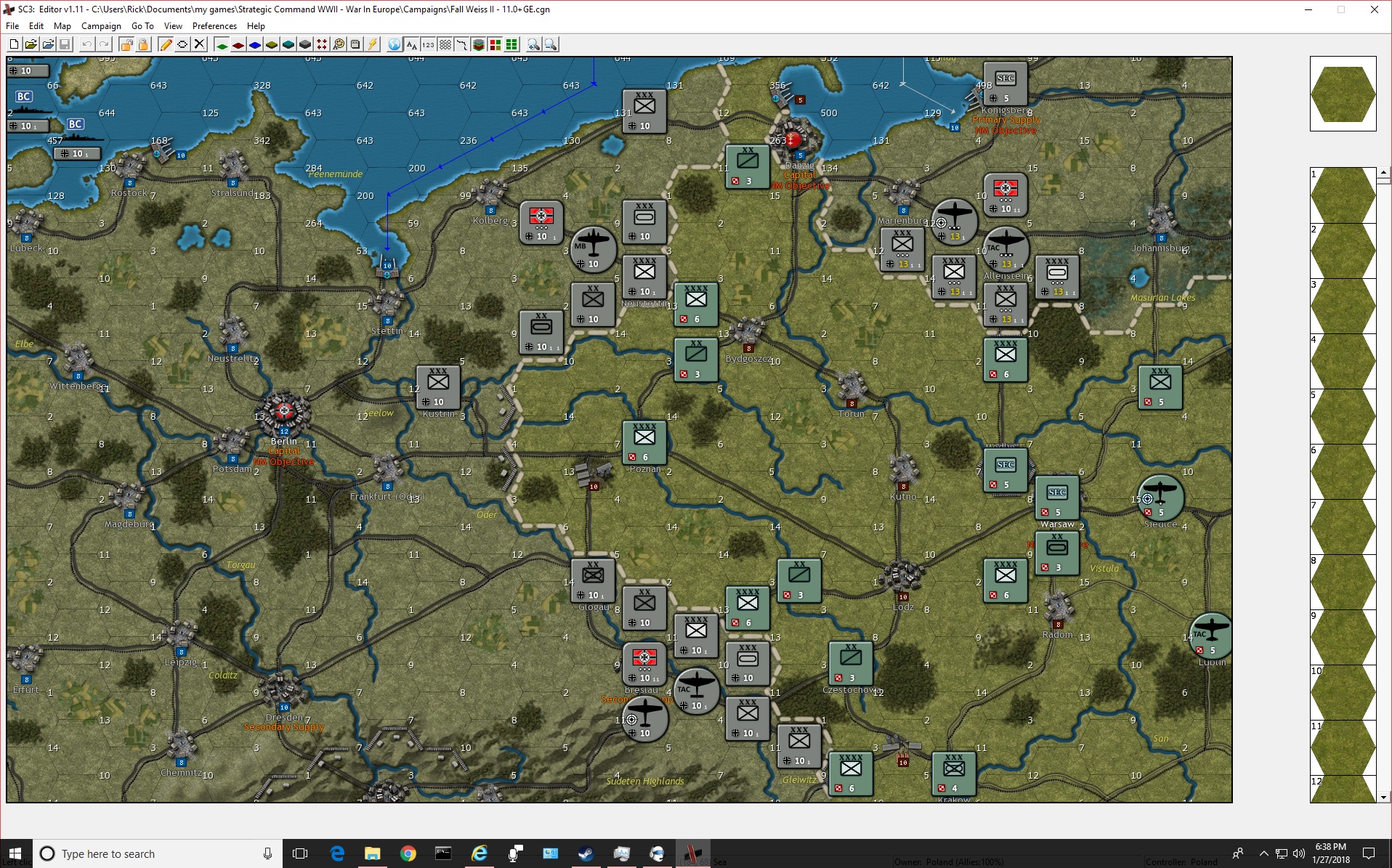Open the Edit menu
The width and height of the screenshot is (1392, 868).
coord(36,26)
